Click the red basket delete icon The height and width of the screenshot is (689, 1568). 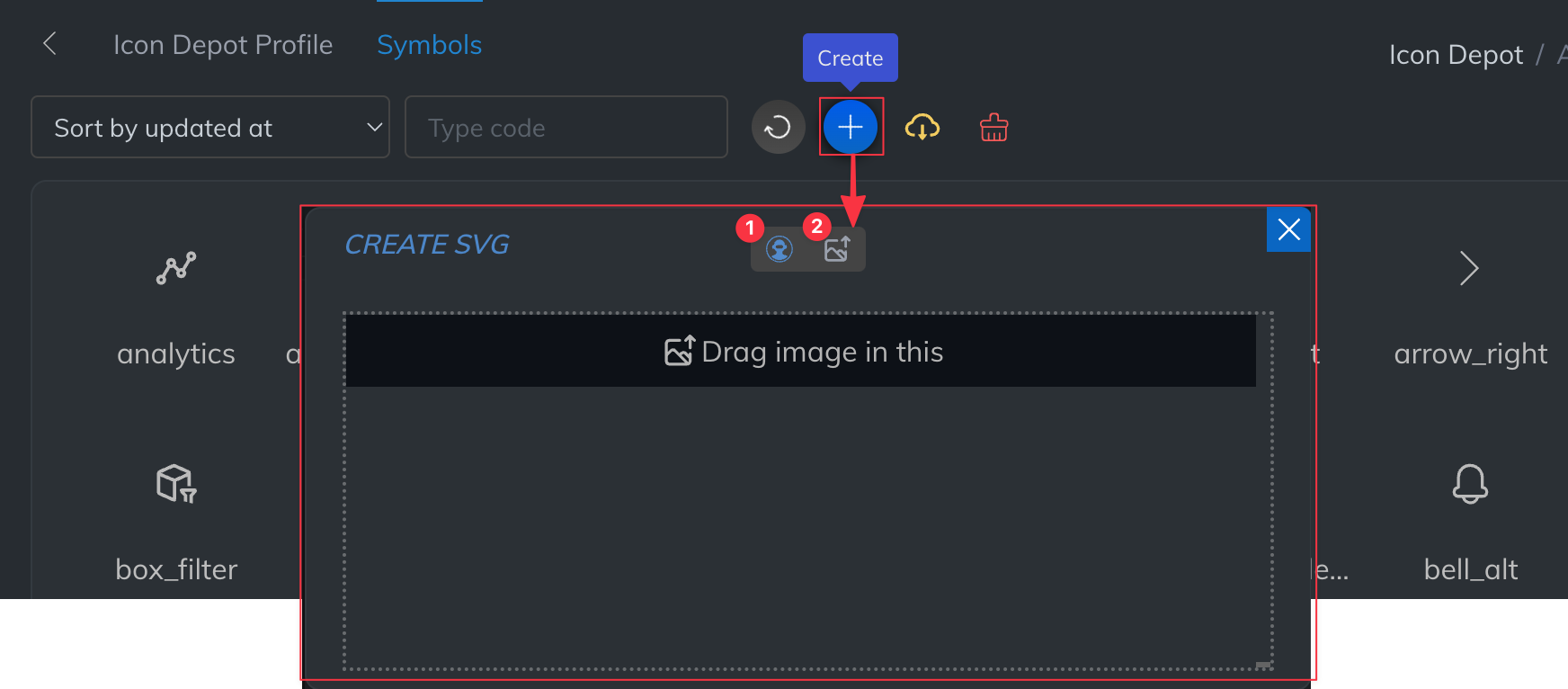pos(993,127)
